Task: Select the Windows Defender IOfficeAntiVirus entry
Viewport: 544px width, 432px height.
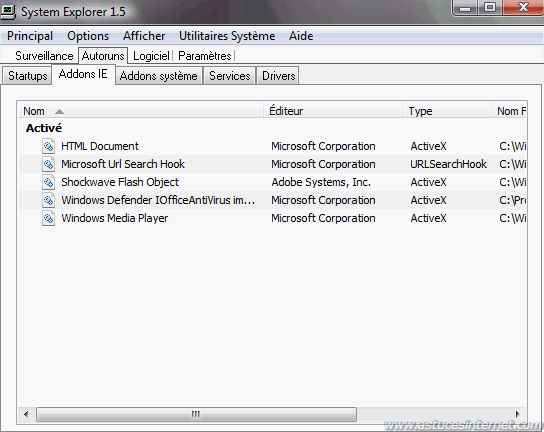Action: [x=158, y=200]
